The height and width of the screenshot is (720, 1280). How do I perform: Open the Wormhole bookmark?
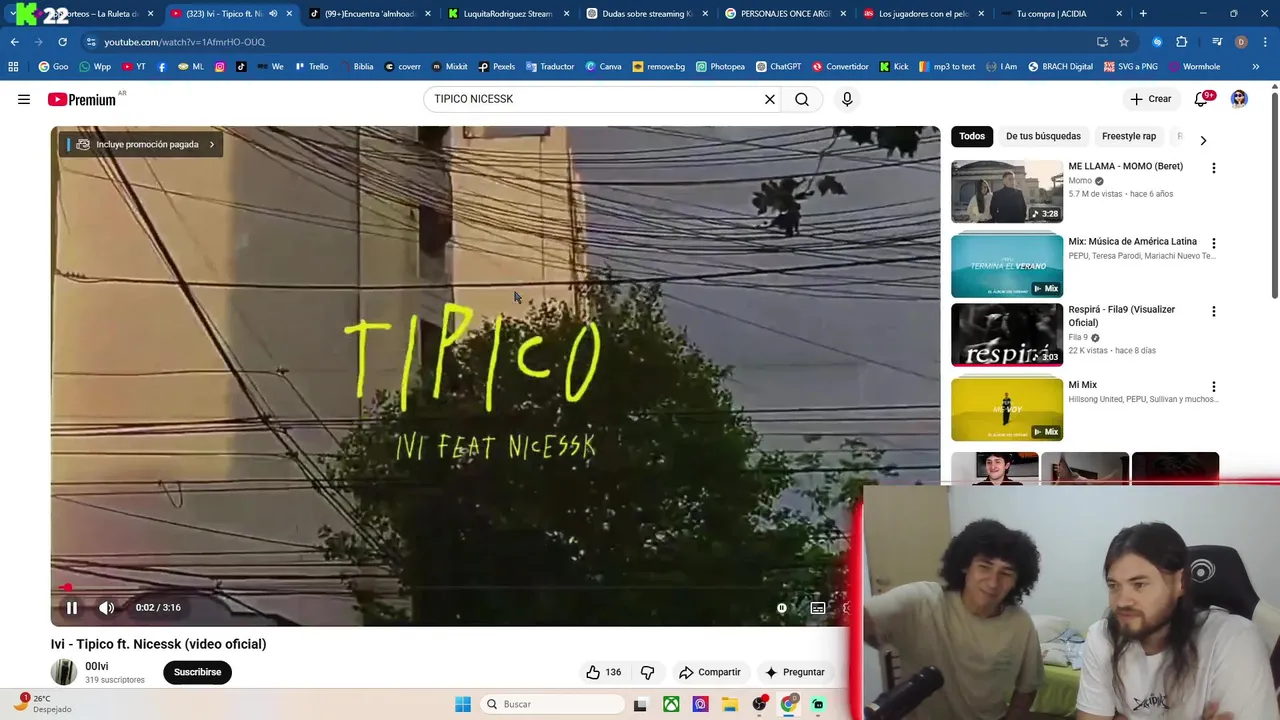1194,67
